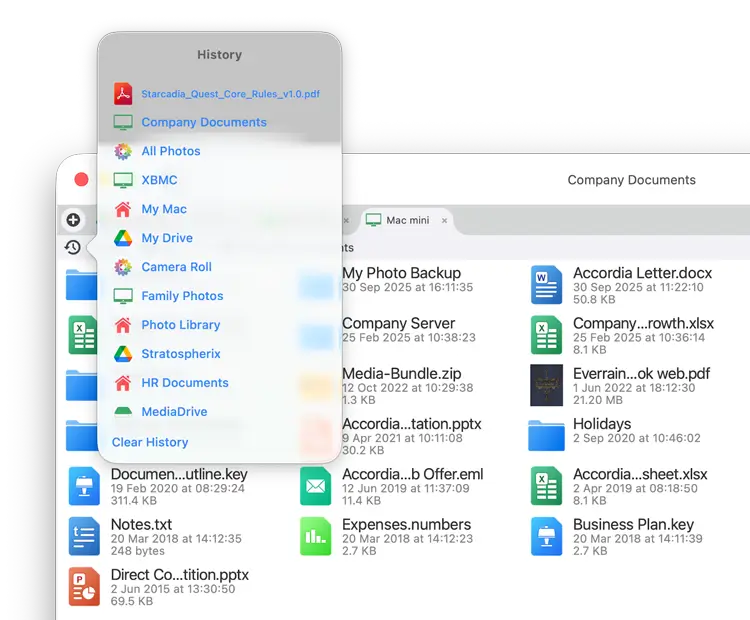Click the plus icon to add a new tab
Screen dimensions: 750x620
pyautogui.click(x=73, y=220)
